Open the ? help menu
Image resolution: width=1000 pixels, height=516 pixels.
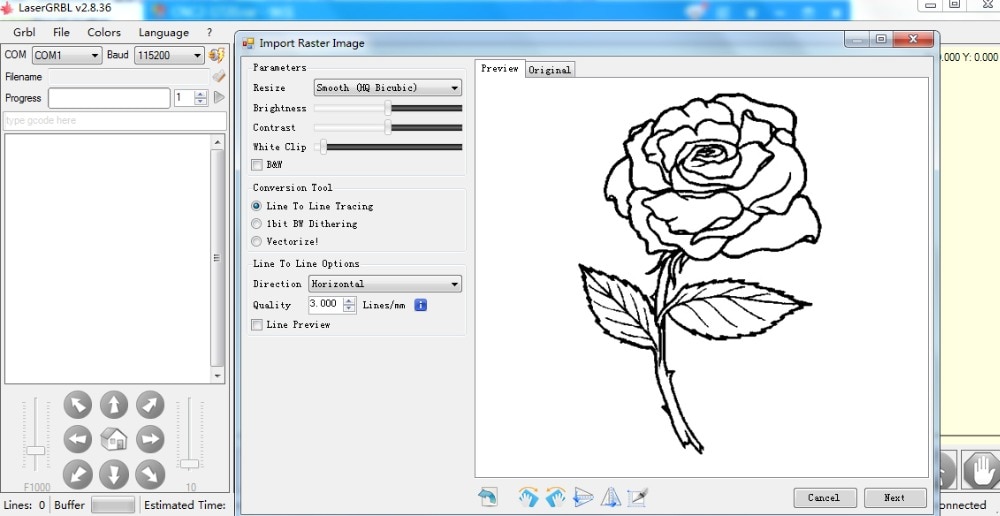pos(209,33)
